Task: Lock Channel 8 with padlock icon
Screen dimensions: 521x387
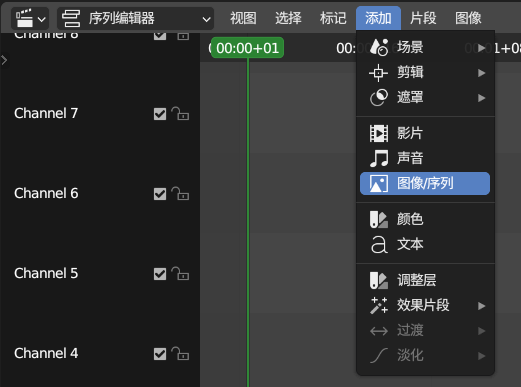Action: [x=182, y=35]
